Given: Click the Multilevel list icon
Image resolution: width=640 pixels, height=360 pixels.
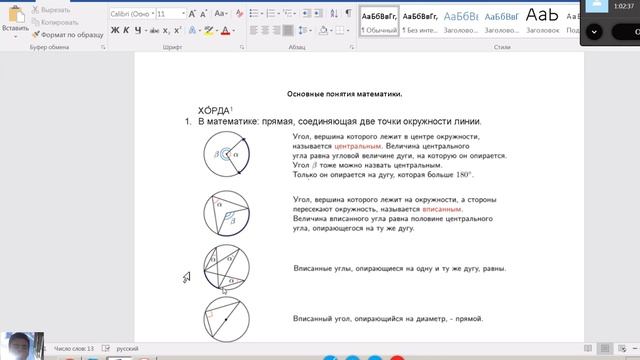Looking at the screenshot, I should pos(288,13).
